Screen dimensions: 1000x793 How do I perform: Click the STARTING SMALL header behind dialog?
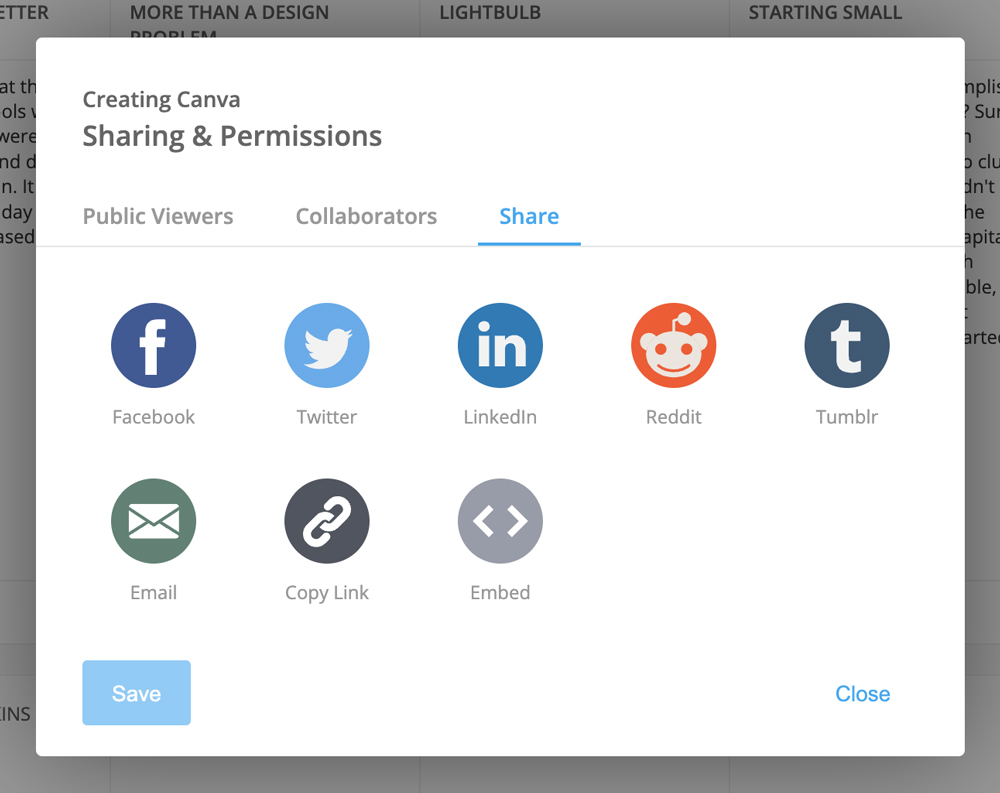[x=825, y=12]
